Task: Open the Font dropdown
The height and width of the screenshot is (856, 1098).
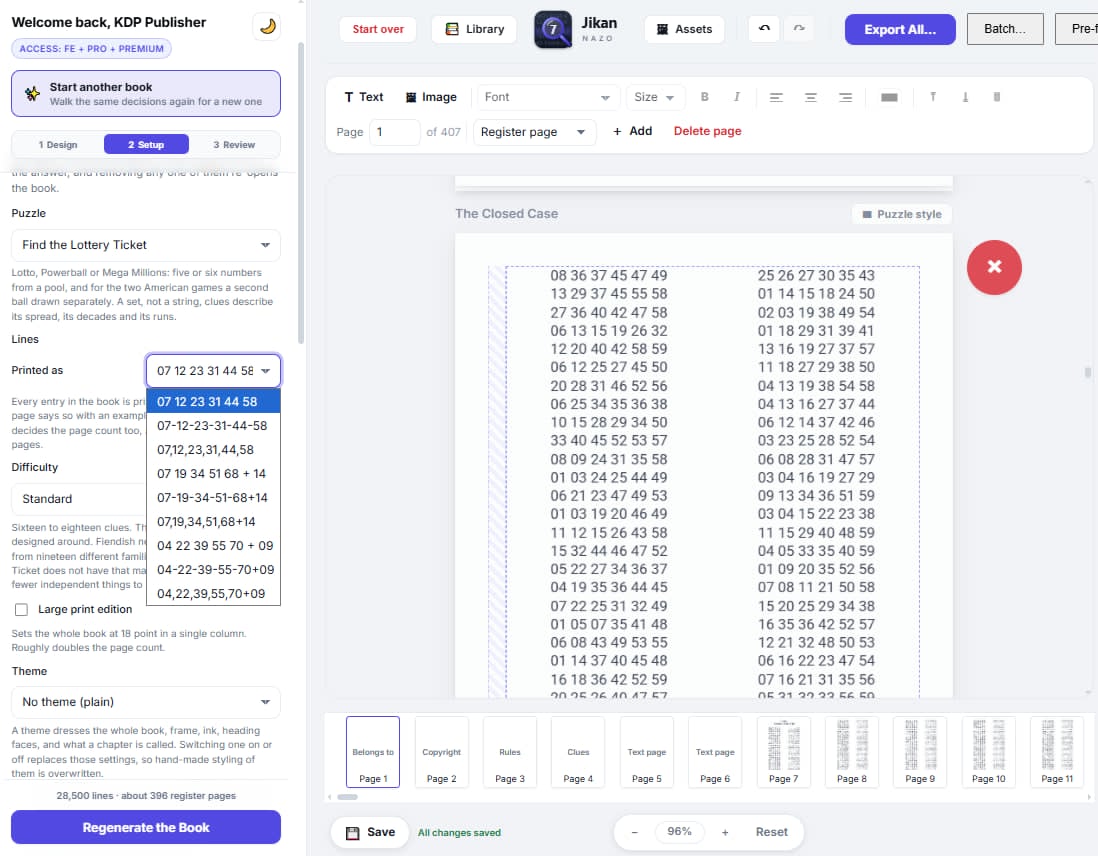Action: (x=548, y=97)
